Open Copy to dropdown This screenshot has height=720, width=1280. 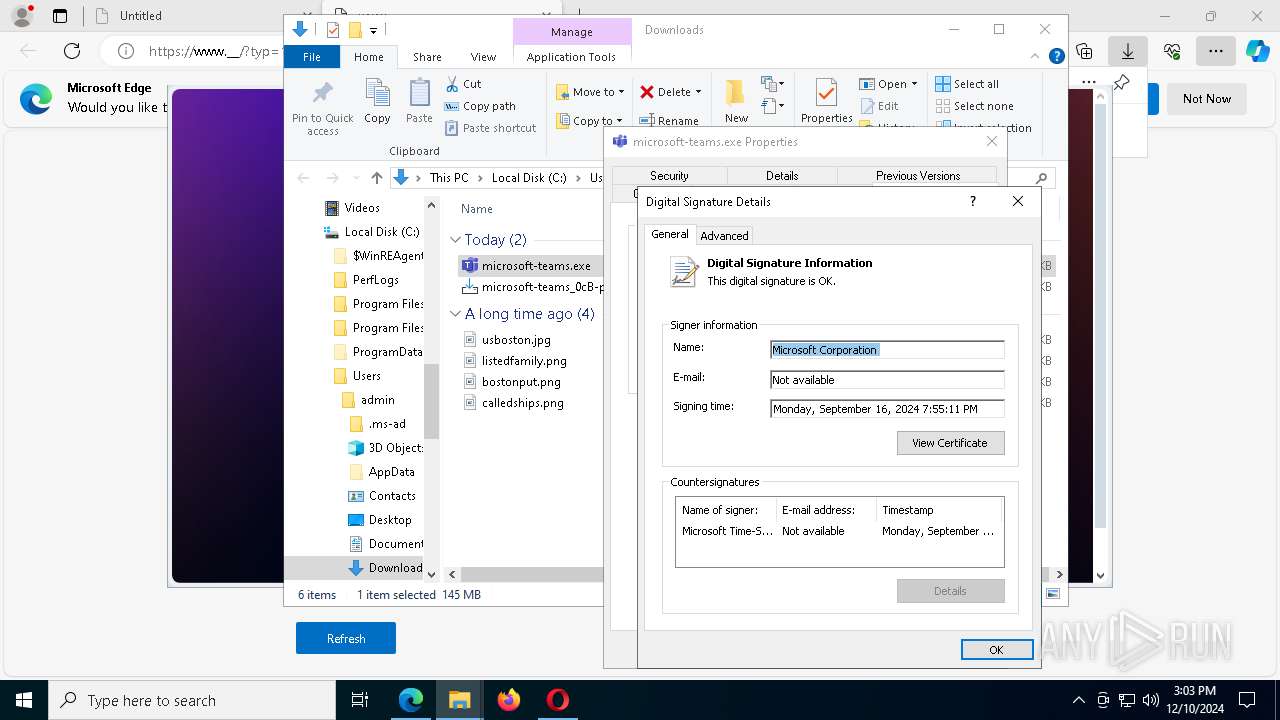click(590, 121)
